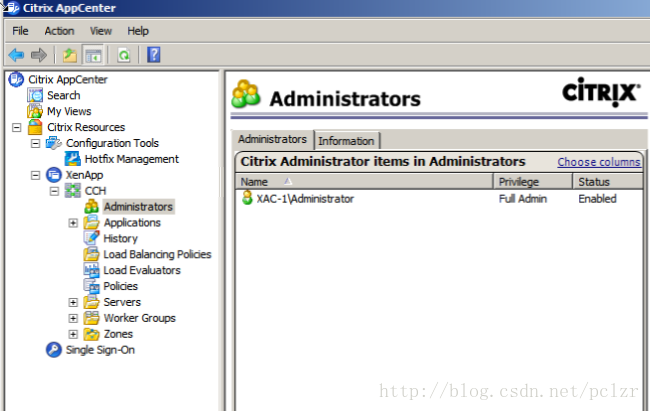Expand the Servers node
Image resolution: width=650 pixels, height=411 pixels.
coord(73,302)
